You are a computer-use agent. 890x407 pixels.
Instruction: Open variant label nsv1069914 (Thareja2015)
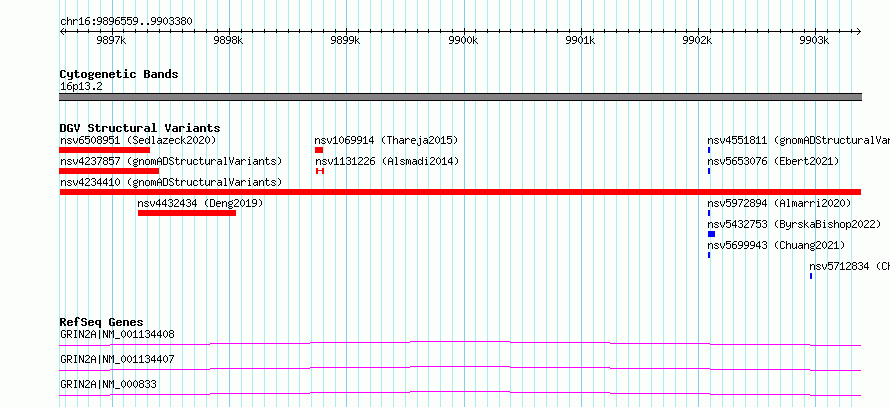[x=386, y=140]
